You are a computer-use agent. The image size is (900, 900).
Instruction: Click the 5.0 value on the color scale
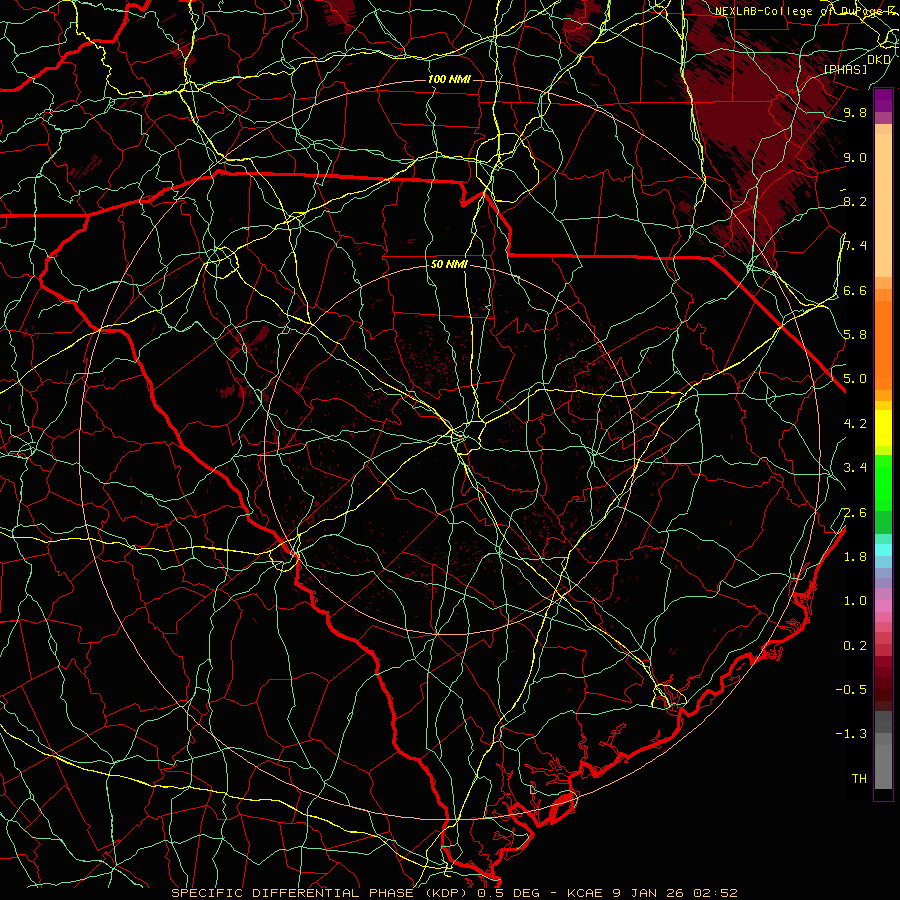coord(855,379)
